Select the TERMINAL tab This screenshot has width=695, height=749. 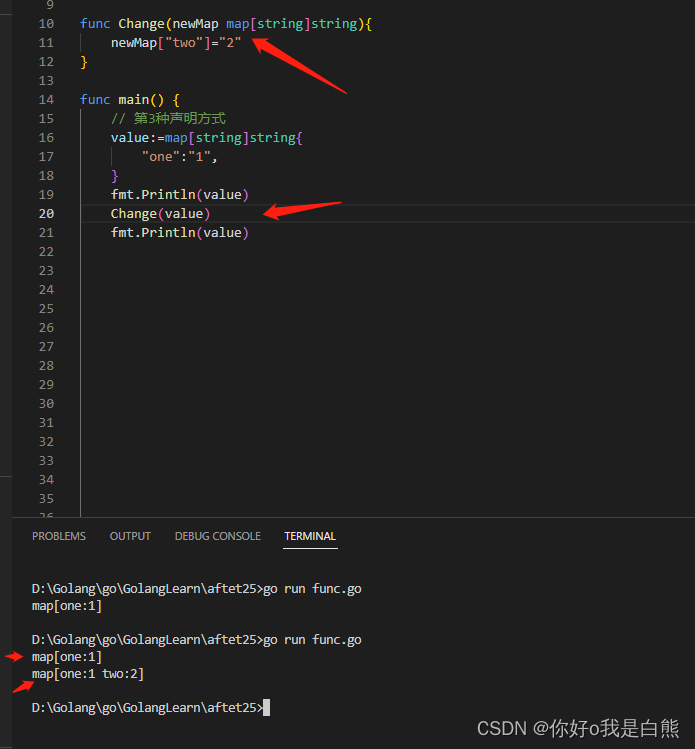pyautogui.click(x=310, y=536)
